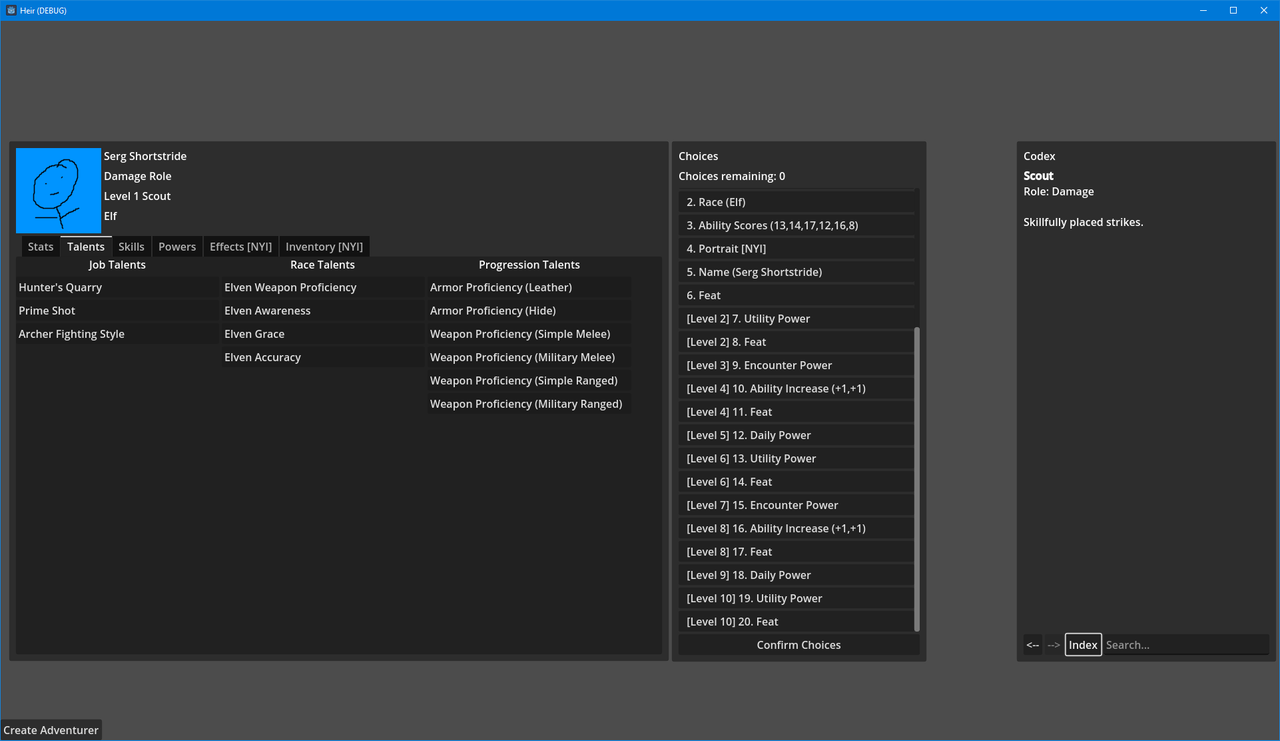The image size is (1280, 741).
Task: Open Level 3 choice 9. Encounter Power
Action: coord(796,365)
